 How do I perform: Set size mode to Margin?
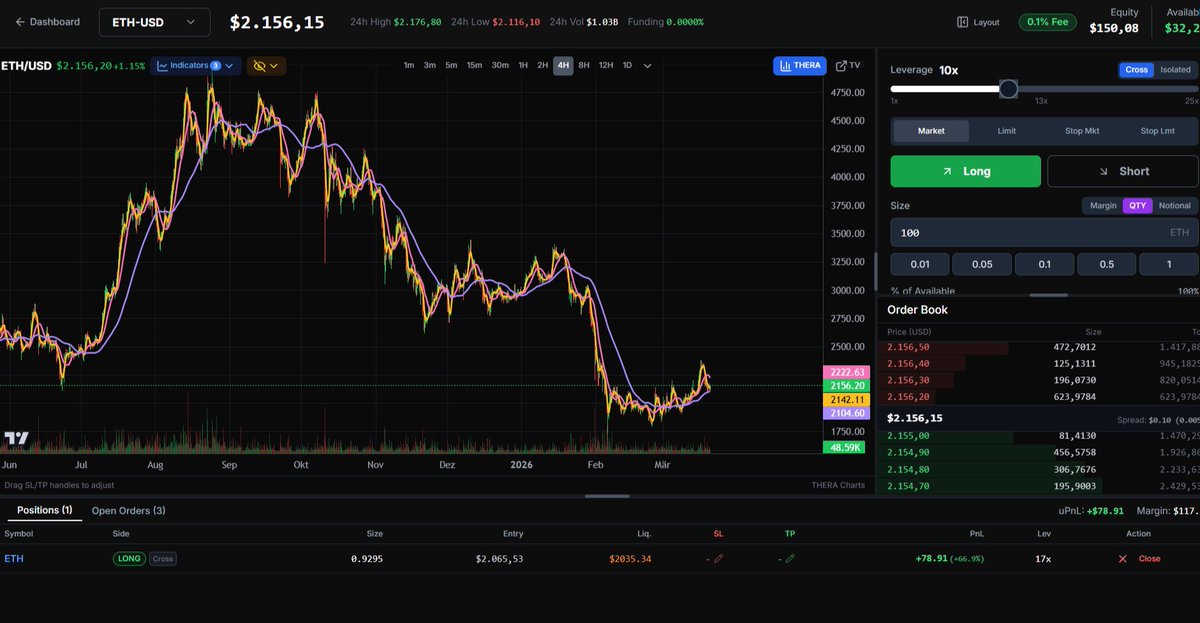(x=1103, y=206)
